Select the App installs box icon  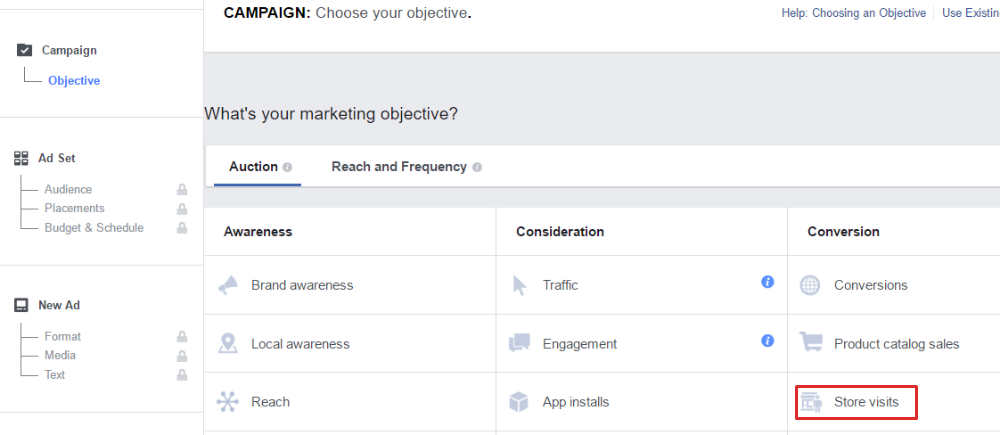[519, 402]
